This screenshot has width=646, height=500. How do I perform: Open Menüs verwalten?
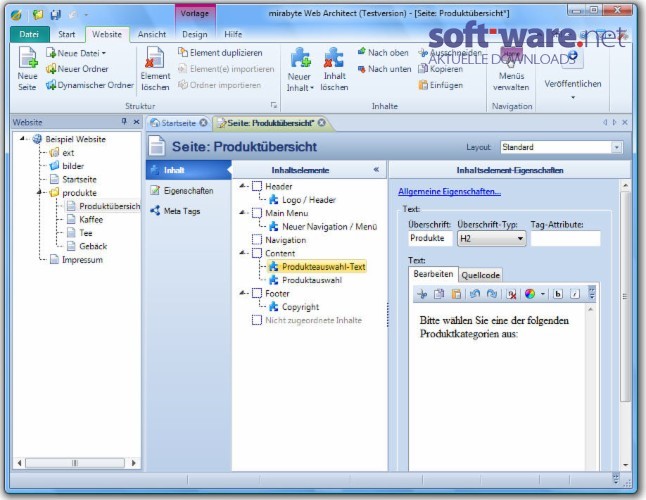(511, 70)
